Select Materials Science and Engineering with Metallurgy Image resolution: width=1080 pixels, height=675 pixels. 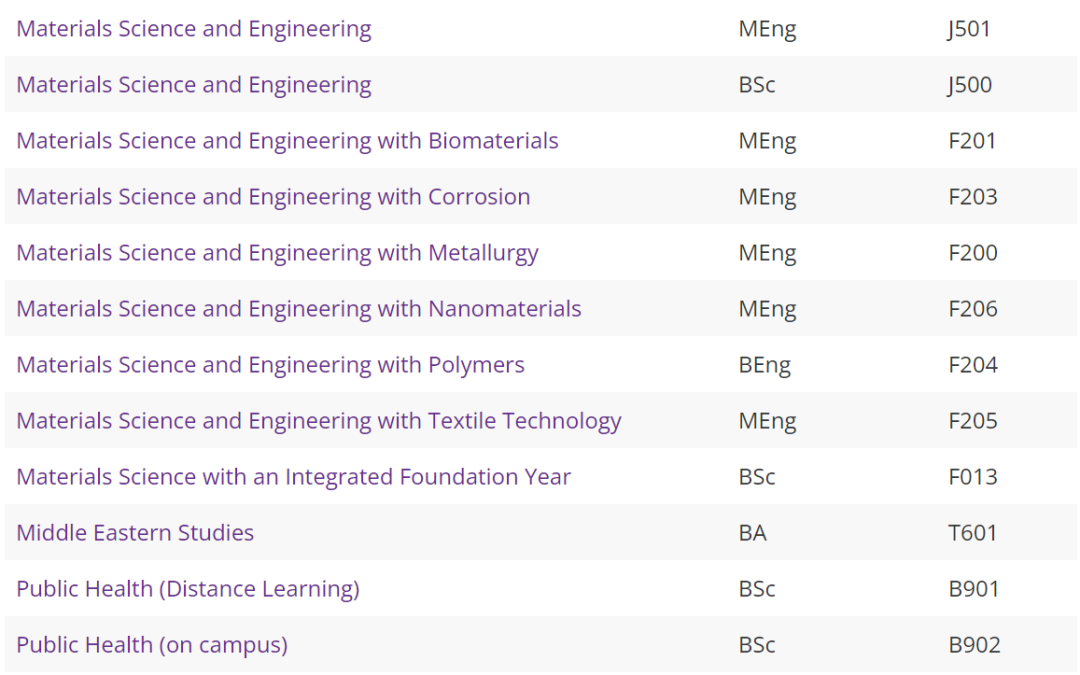278,253
